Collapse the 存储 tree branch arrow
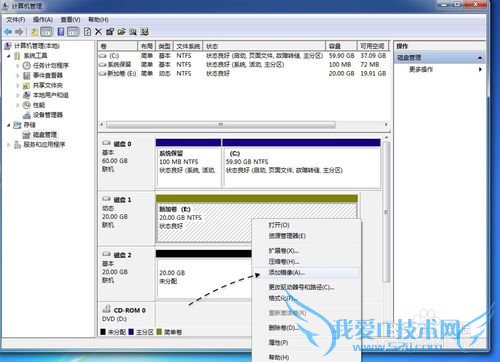Screen dimensions: 500x362 pos(9,125)
